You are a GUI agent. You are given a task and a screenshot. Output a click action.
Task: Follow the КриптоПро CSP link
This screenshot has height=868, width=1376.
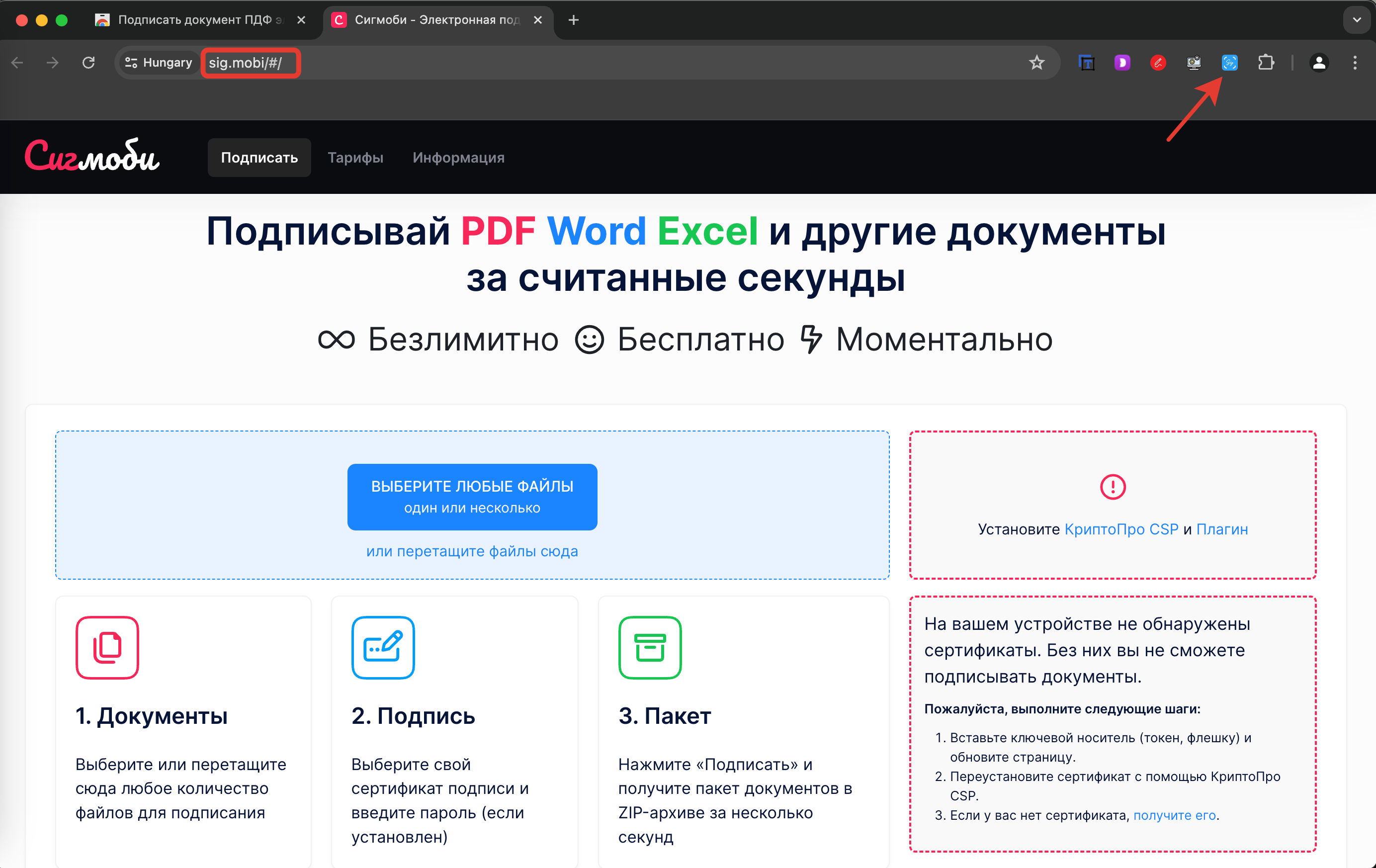click(1120, 529)
